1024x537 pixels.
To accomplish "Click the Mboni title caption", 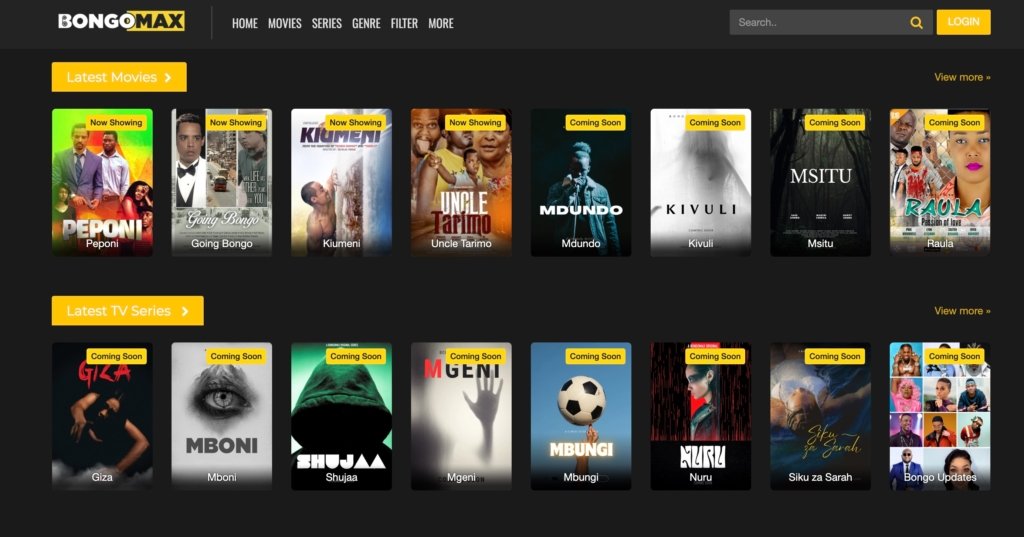I will [222, 478].
